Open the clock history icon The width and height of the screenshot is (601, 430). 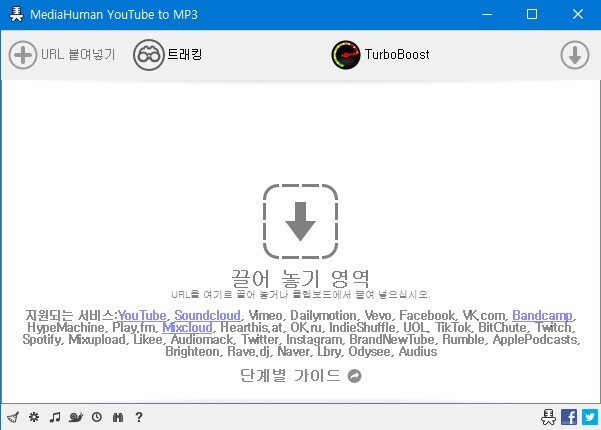click(x=97, y=417)
